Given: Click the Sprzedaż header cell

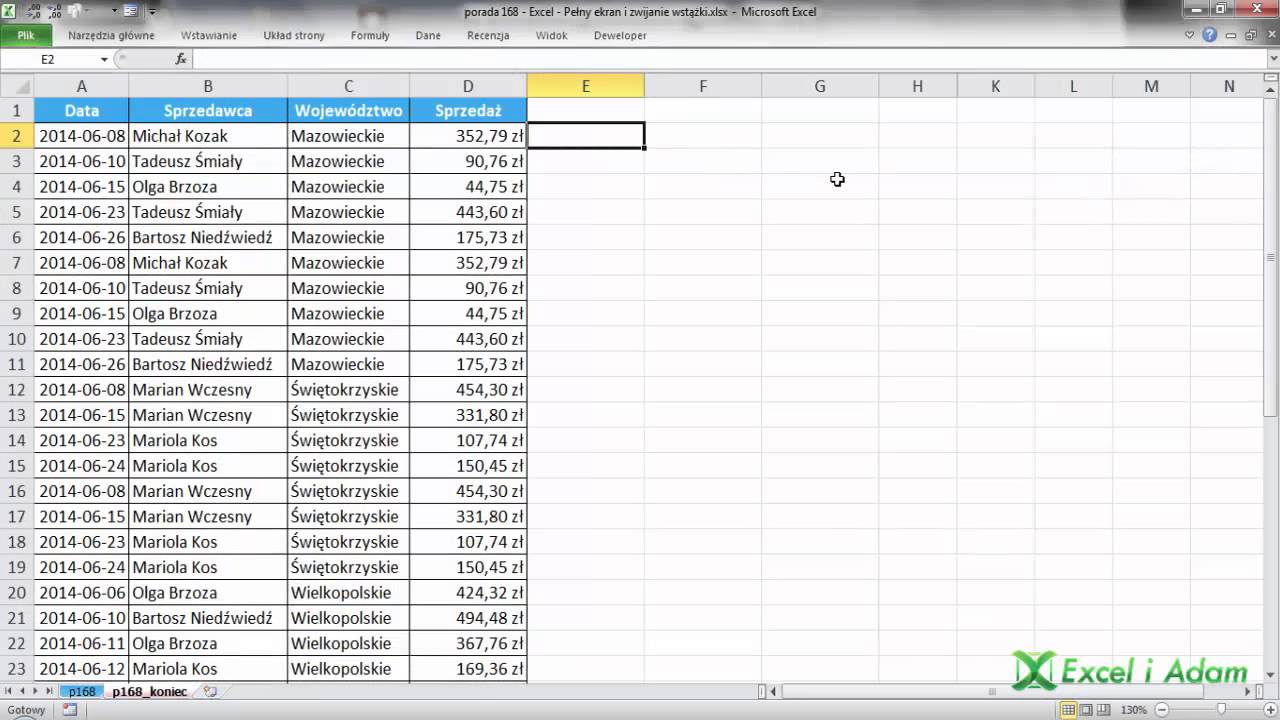Looking at the screenshot, I should [x=468, y=110].
